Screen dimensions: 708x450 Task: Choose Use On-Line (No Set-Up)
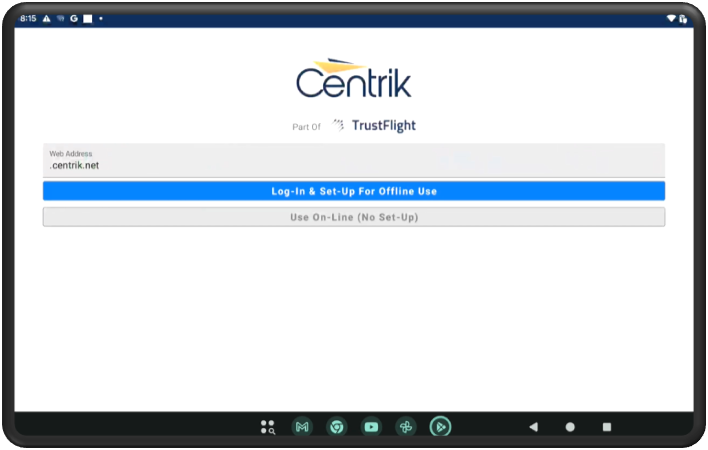(354, 217)
